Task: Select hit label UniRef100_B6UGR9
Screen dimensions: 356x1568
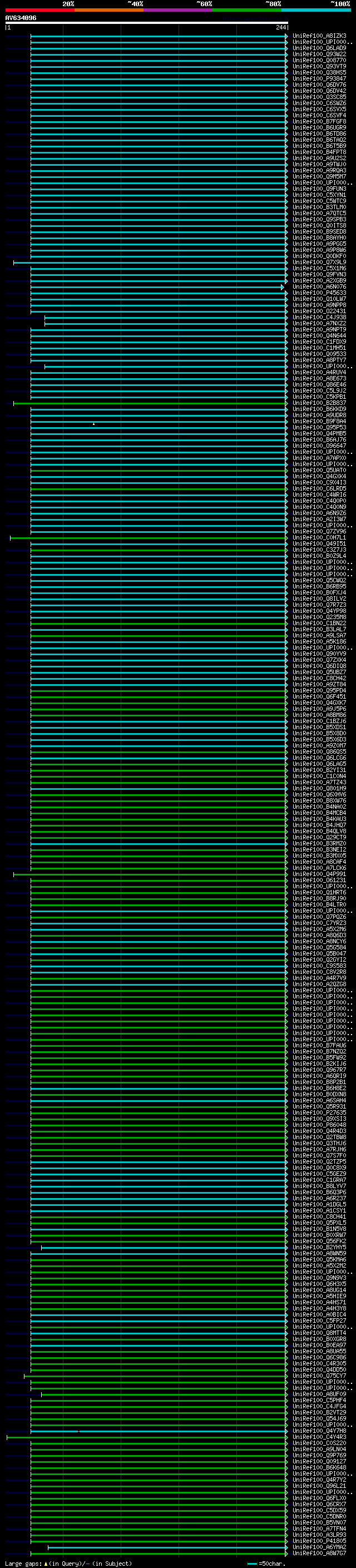Action: click(319, 128)
